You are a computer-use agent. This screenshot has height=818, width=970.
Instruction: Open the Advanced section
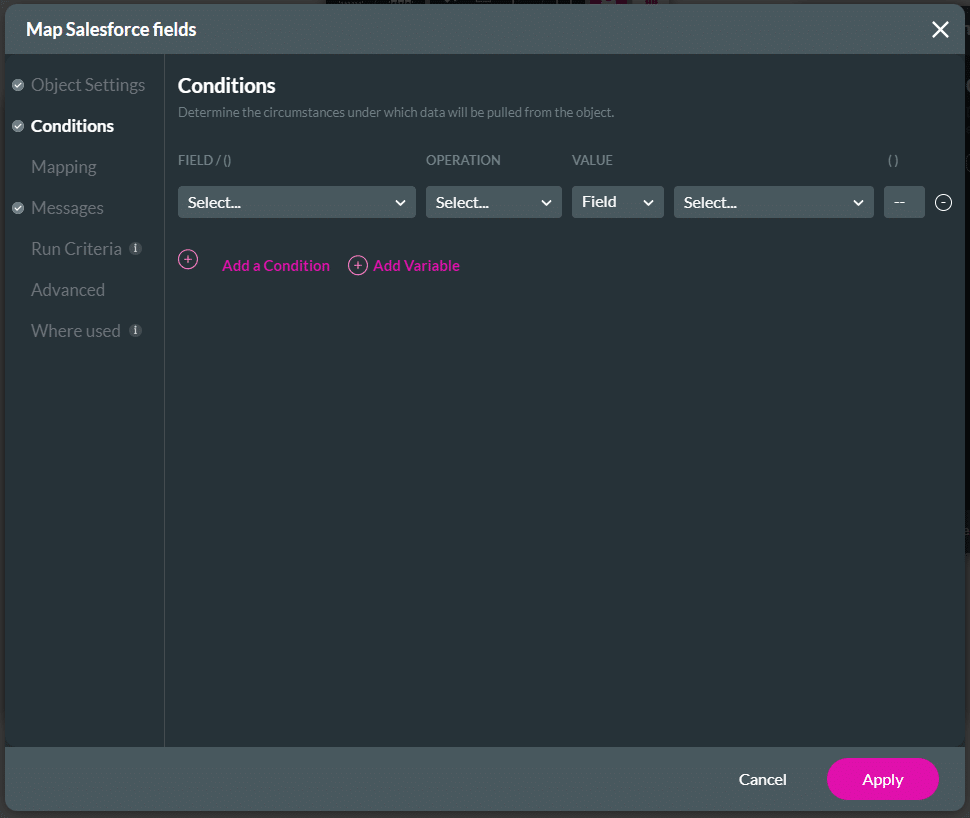(x=67, y=289)
